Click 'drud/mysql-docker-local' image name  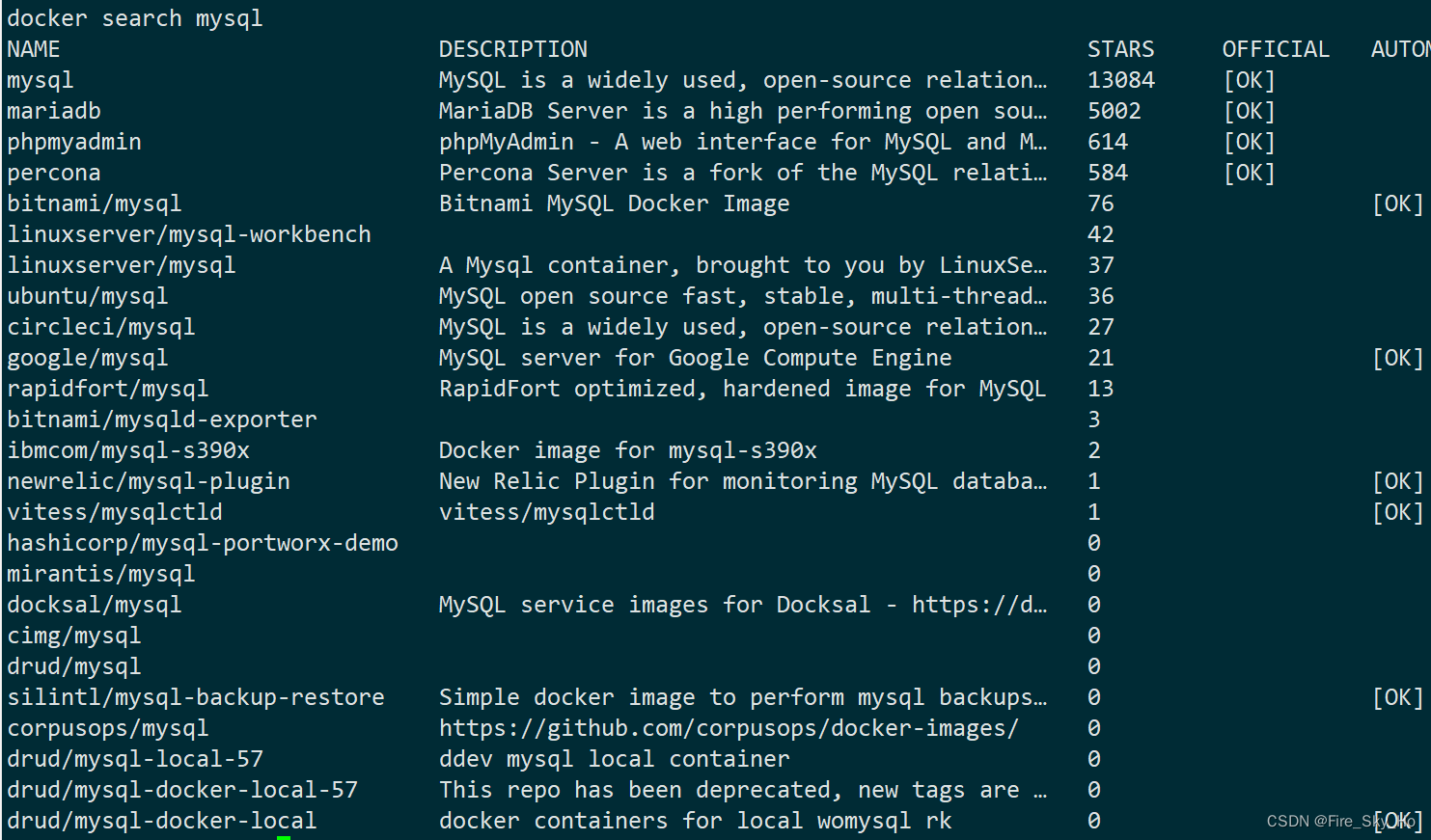[x=162, y=821]
